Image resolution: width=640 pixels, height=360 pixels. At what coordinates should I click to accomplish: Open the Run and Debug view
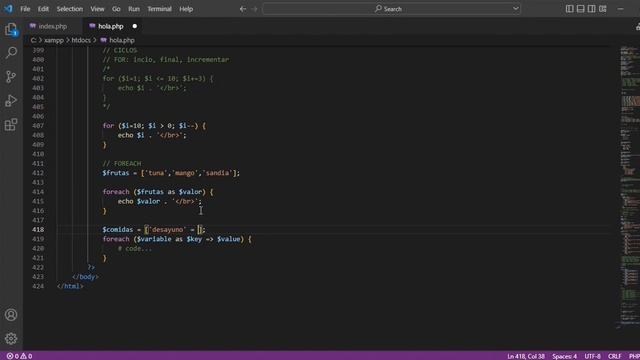[x=11, y=101]
